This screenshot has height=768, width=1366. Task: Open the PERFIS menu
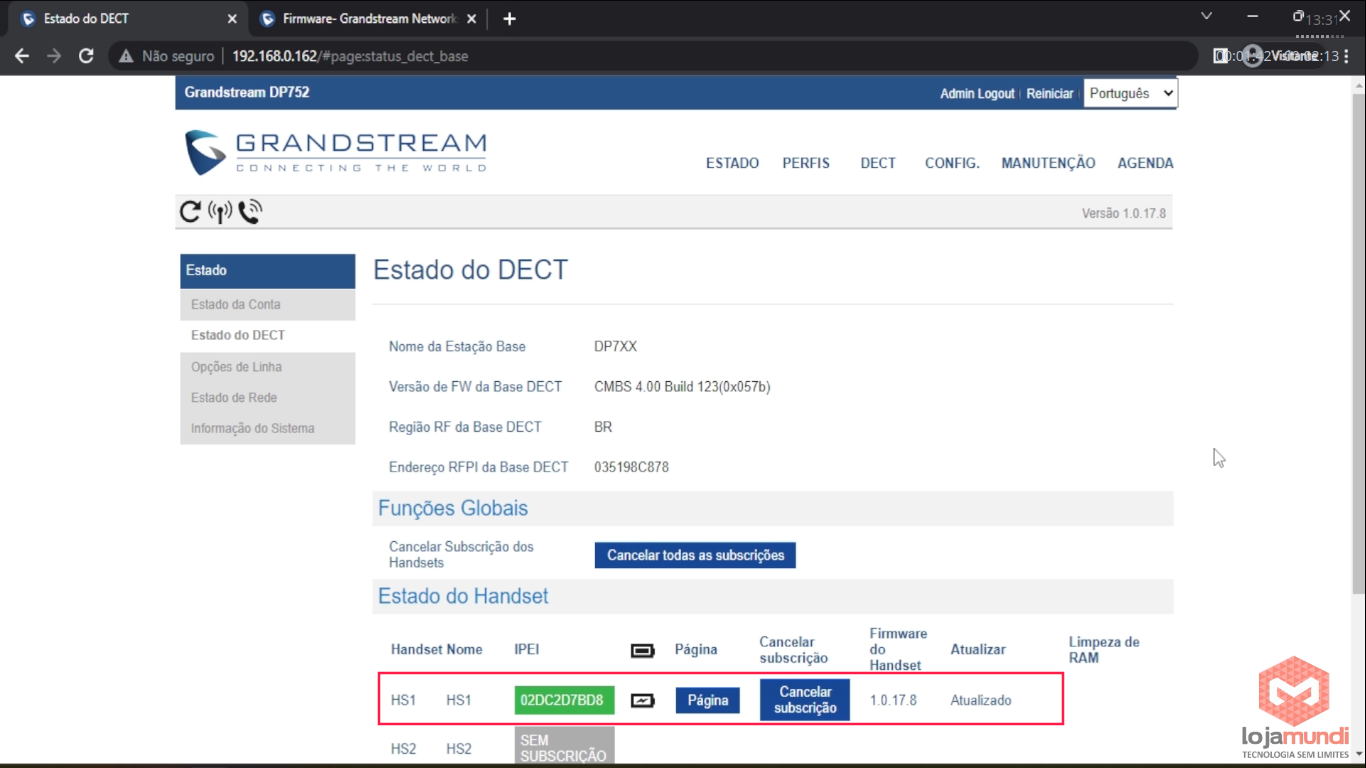[806, 163]
